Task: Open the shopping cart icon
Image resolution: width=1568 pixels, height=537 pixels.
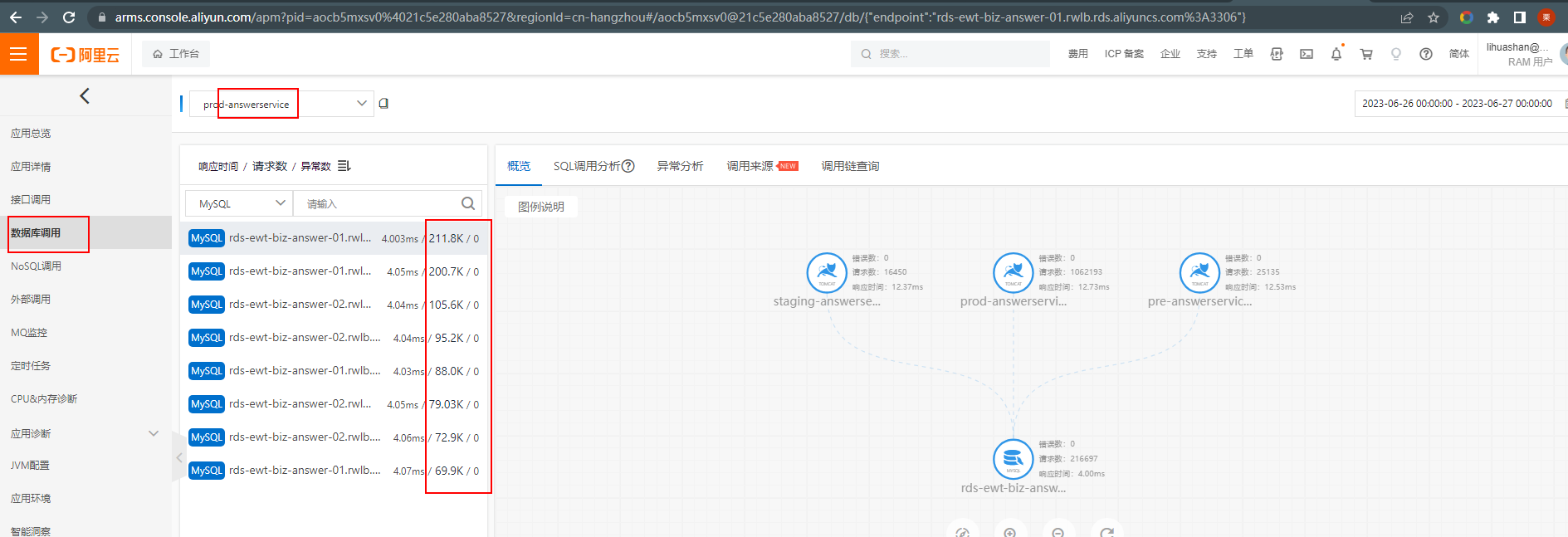Action: (1366, 54)
